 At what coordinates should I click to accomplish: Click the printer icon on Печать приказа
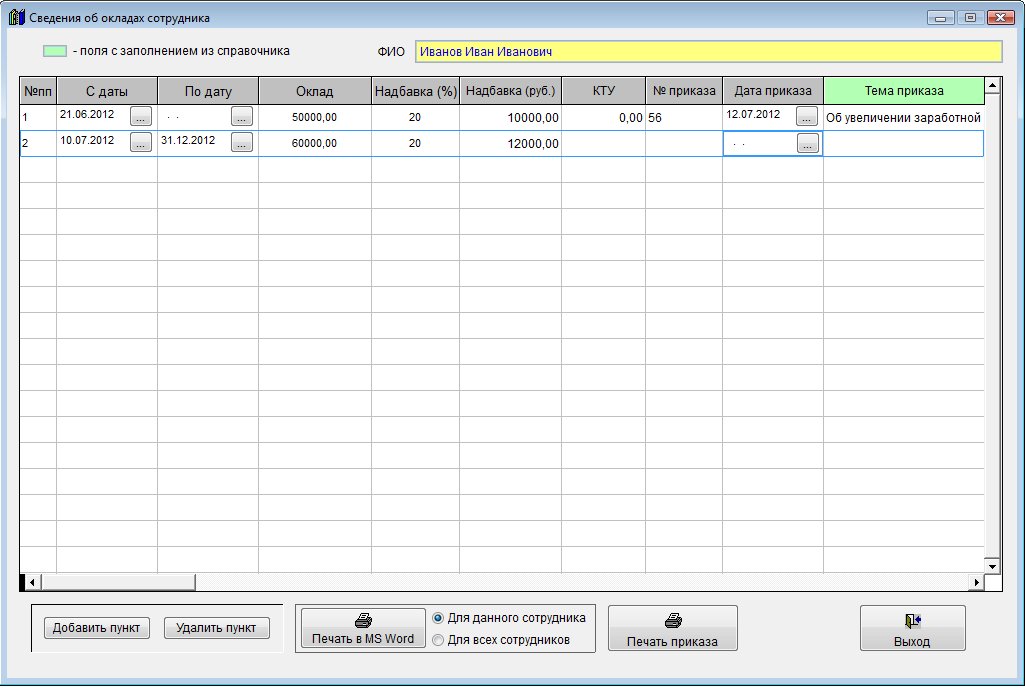point(673,621)
